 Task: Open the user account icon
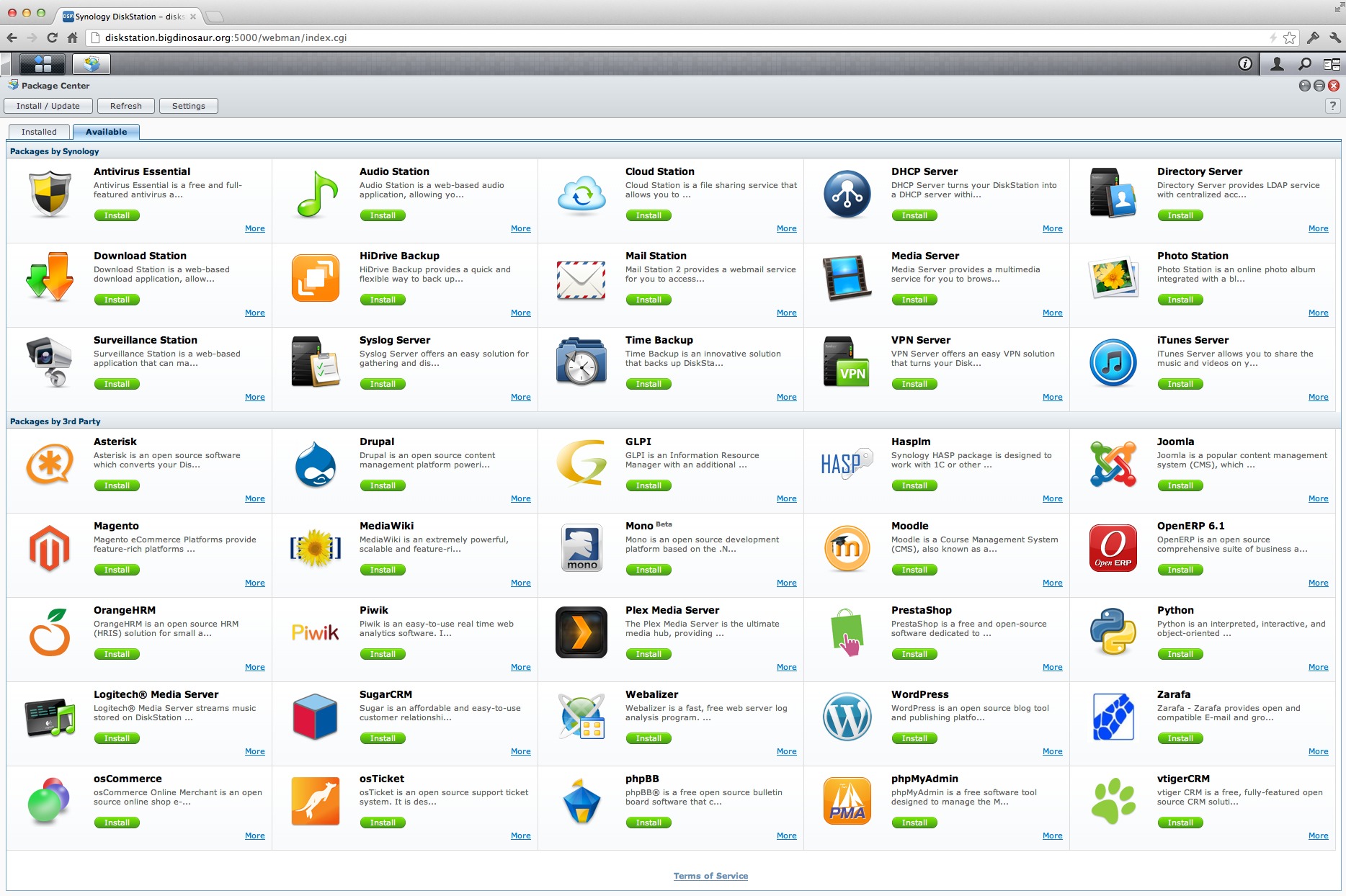[1277, 64]
